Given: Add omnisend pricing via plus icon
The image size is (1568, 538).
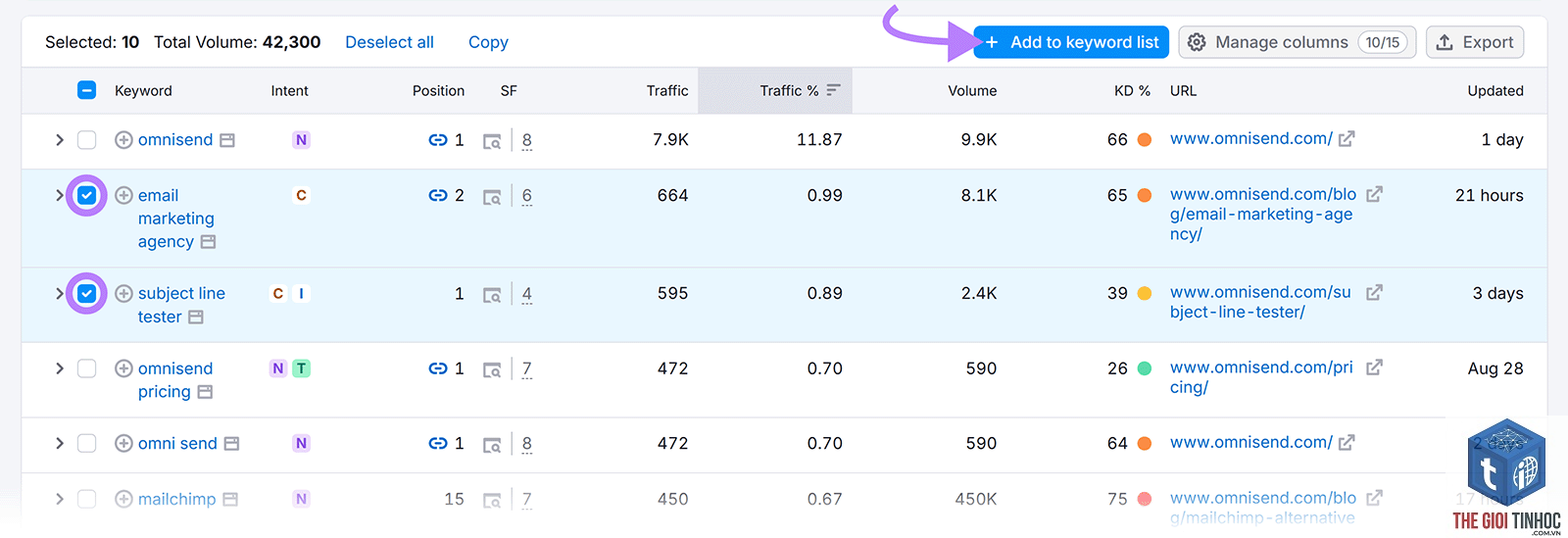Looking at the screenshot, I should tap(123, 368).
